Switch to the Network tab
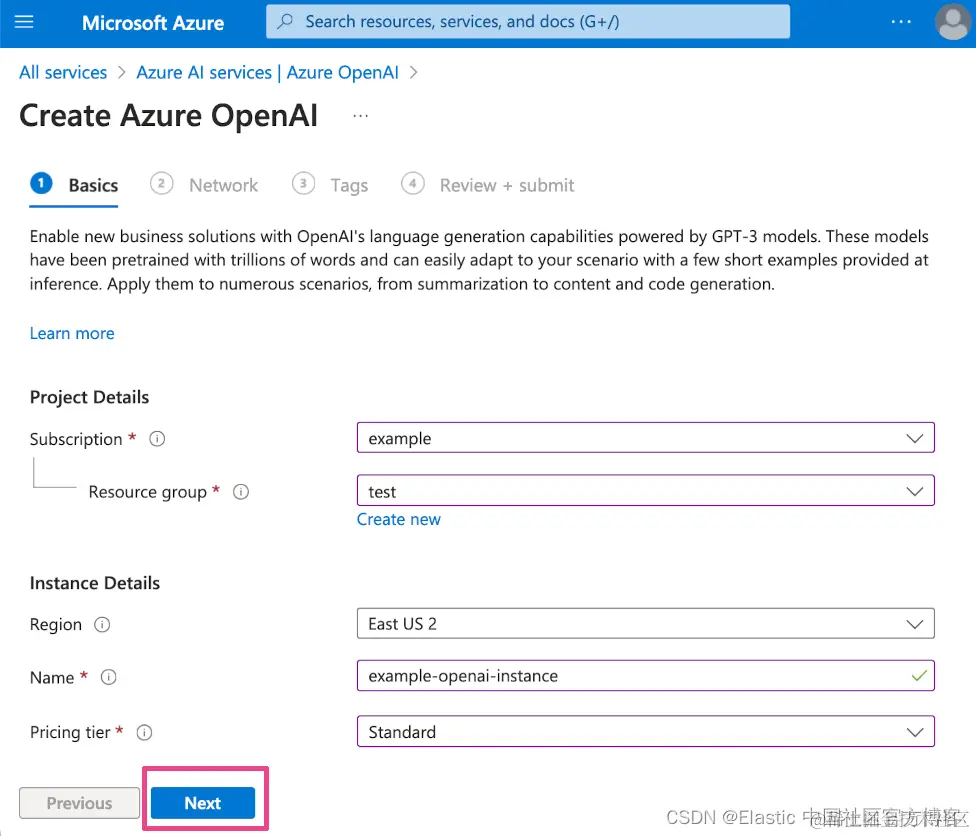The height and width of the screenshot is (836, 976). [x=223, y=185]
